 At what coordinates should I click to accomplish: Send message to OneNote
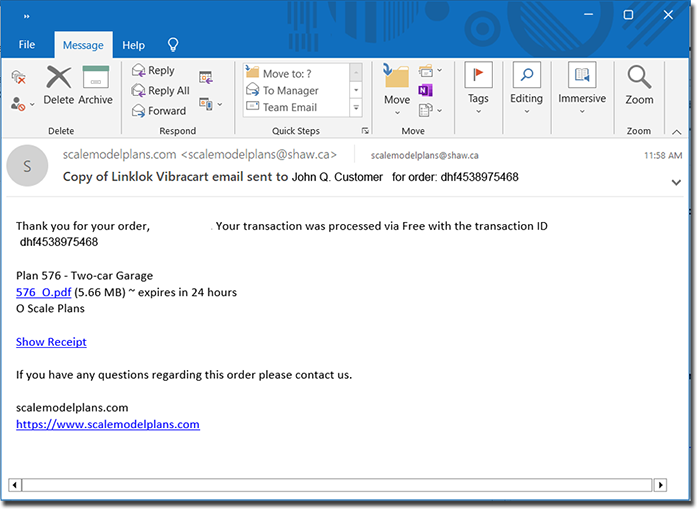coord(425,91)
